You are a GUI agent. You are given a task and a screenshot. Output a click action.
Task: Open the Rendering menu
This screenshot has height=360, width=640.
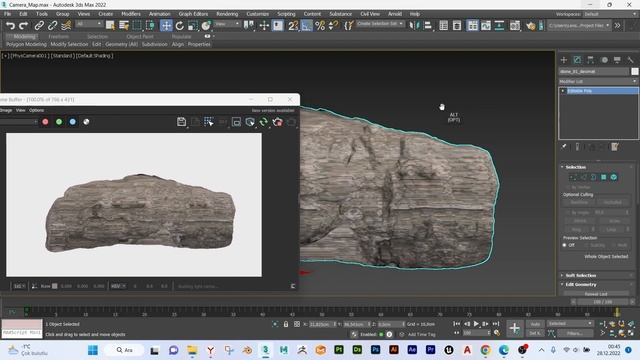(x=227, y=14)
